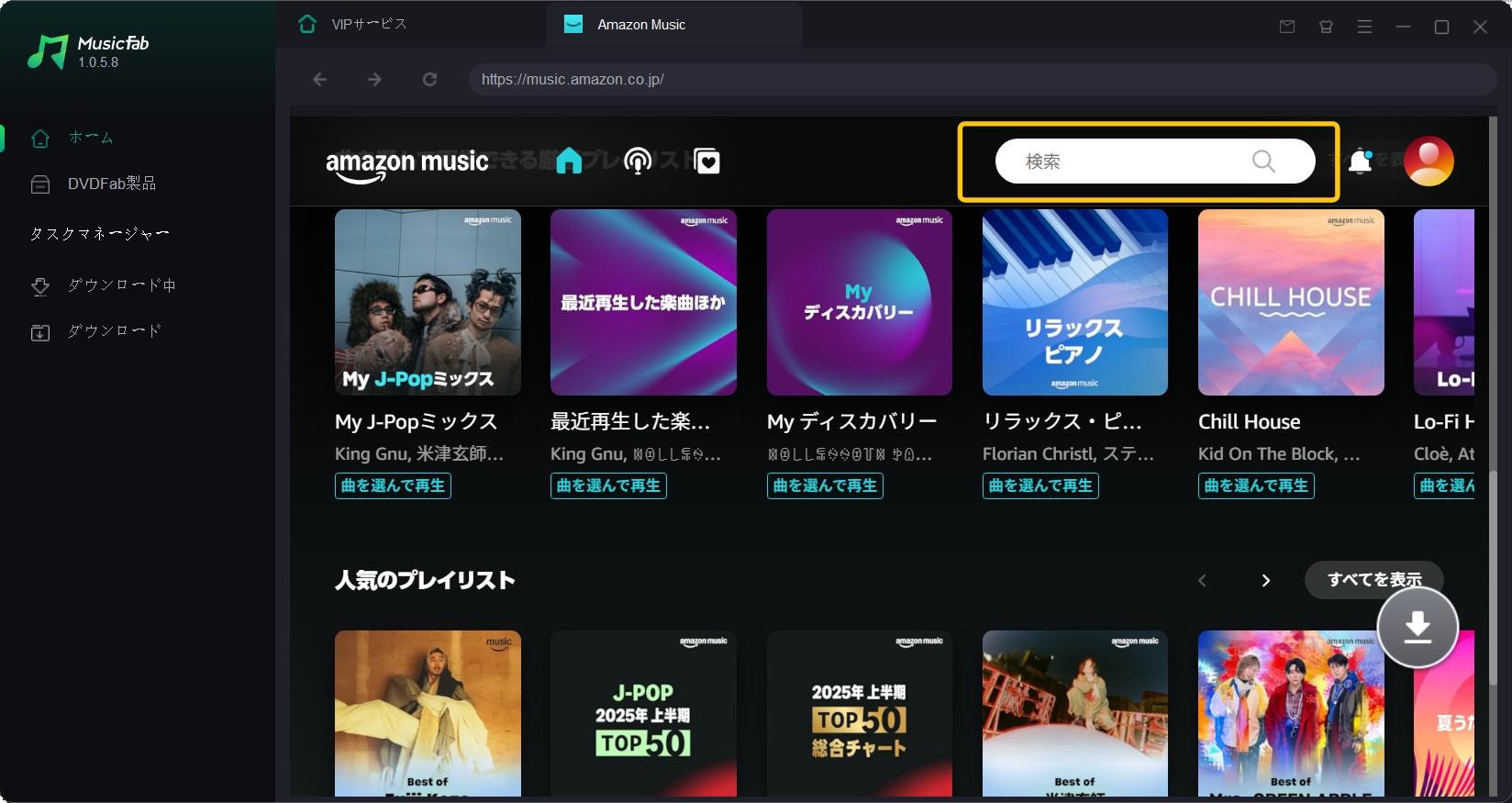Open the podcasts icon

(638, 162)
